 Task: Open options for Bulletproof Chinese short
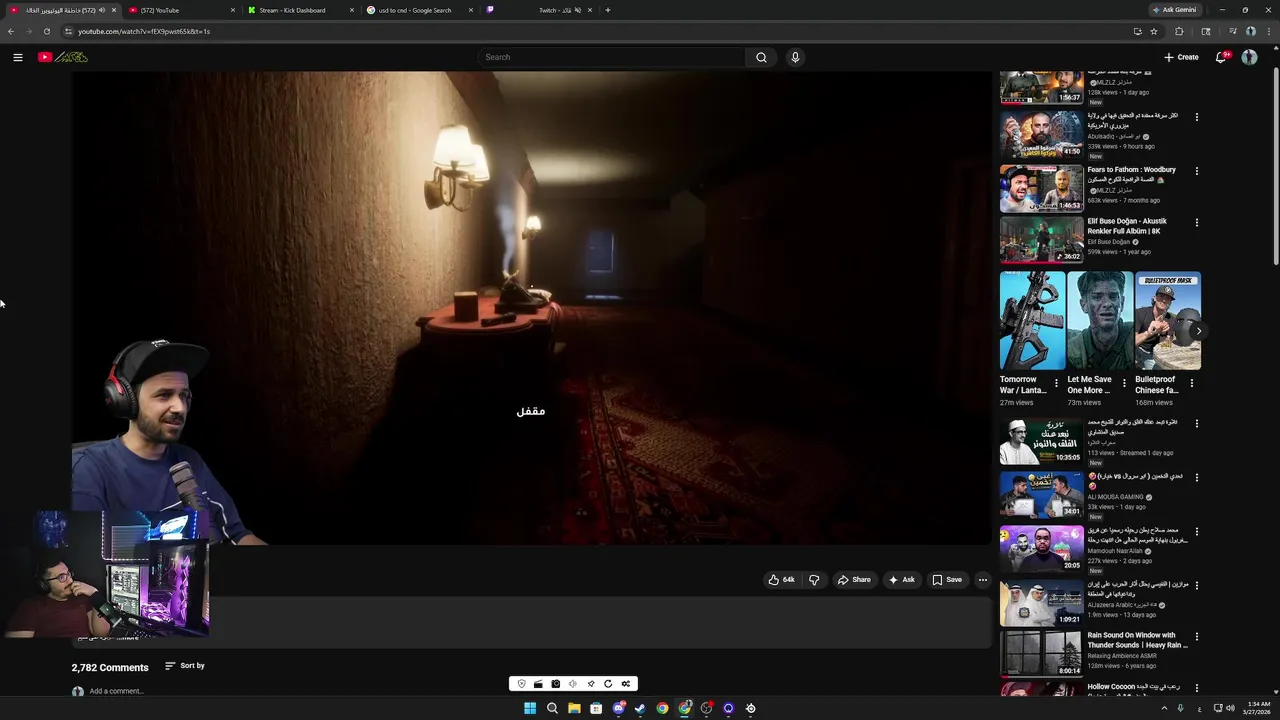[x=1192, y=383]
